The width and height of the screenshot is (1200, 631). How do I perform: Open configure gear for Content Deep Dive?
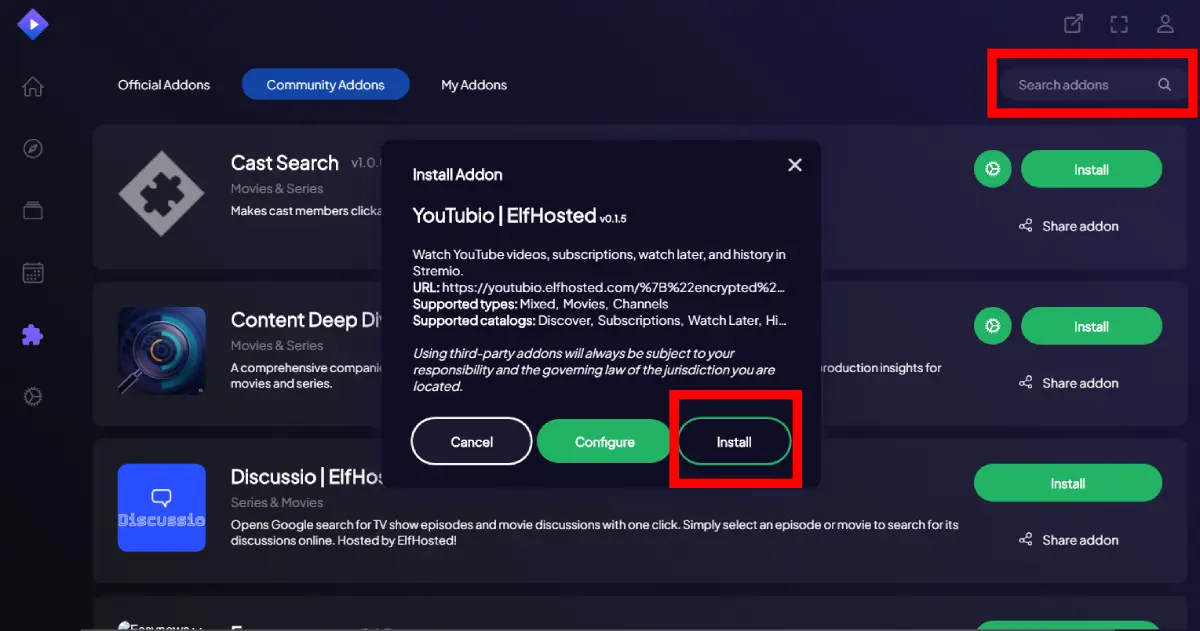tap(992, 326)
